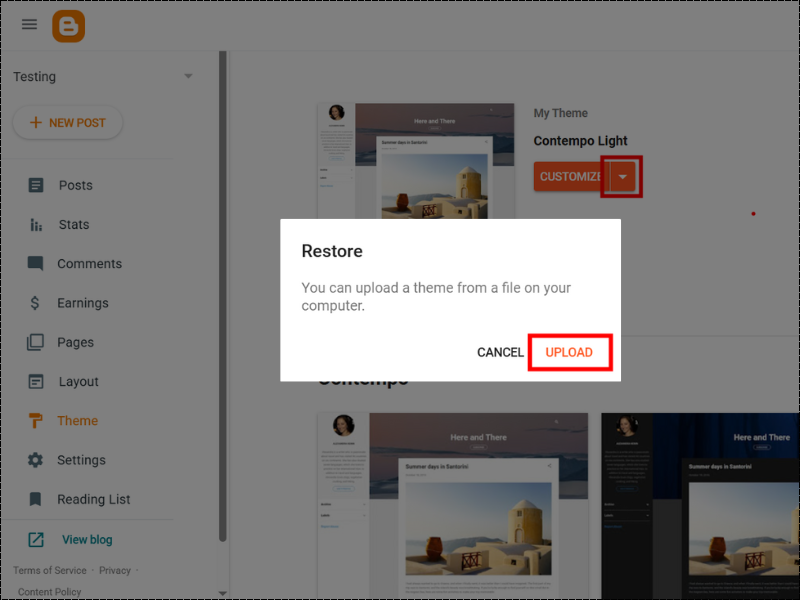Click the scrollbar down arrow

(x=222, y=591)
